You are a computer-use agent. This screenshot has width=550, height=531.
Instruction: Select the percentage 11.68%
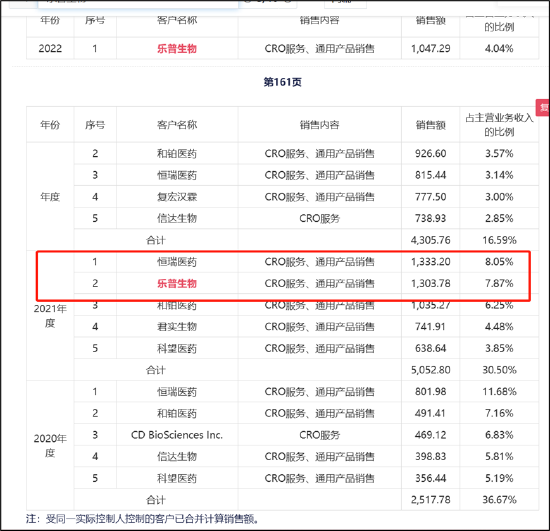pos(499,392)
